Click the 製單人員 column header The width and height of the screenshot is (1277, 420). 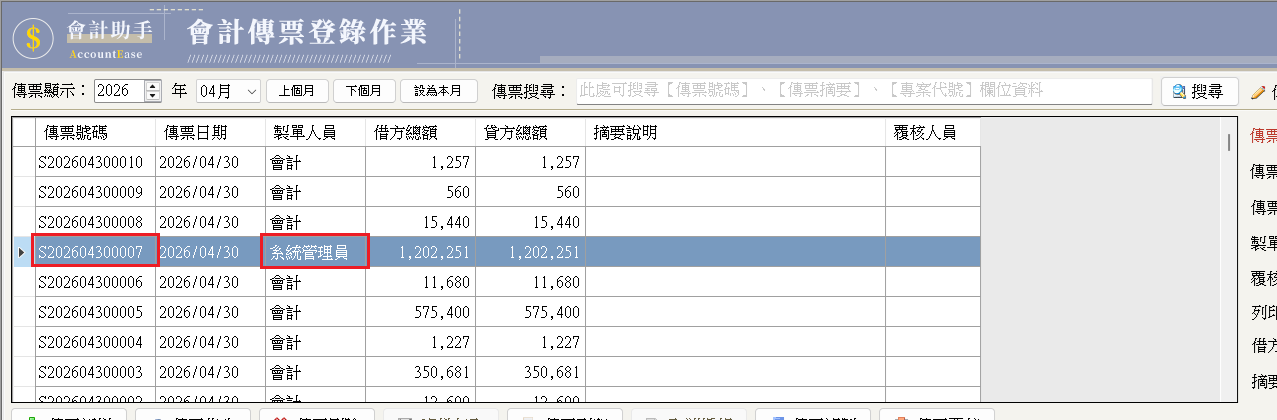pyautogui.click(x=315, y=132)
